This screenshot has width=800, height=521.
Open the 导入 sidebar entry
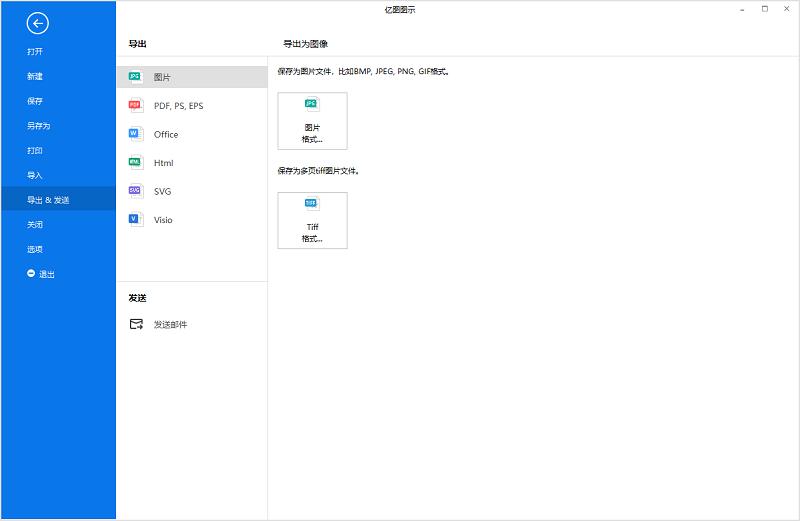pos(36,175)
